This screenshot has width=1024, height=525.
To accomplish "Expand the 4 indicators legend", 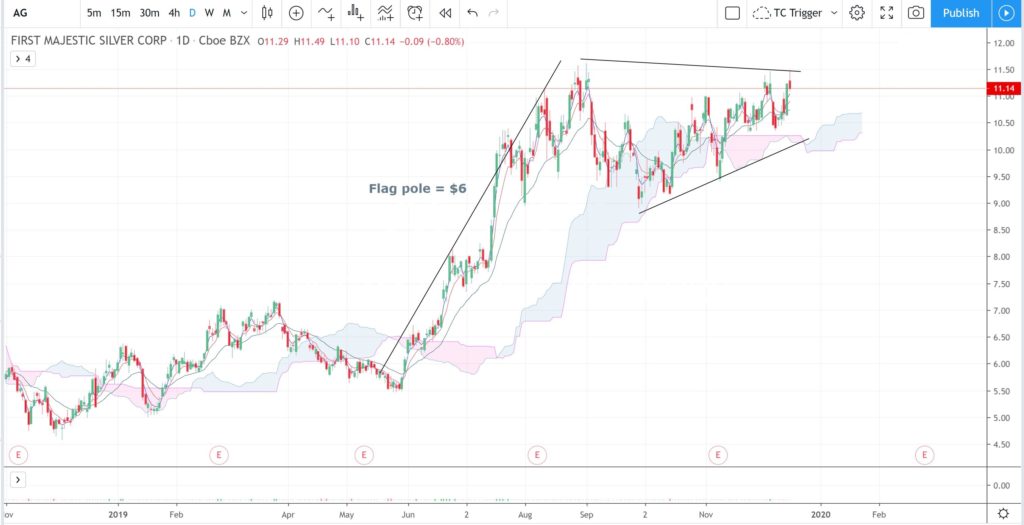I will (22, 59).
